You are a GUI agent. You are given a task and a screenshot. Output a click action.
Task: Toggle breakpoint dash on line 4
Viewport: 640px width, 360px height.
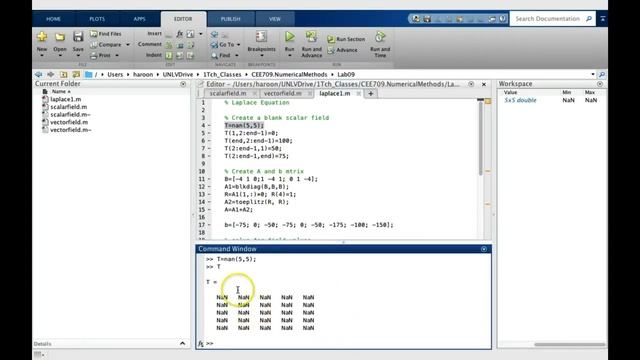pos(209,125)
